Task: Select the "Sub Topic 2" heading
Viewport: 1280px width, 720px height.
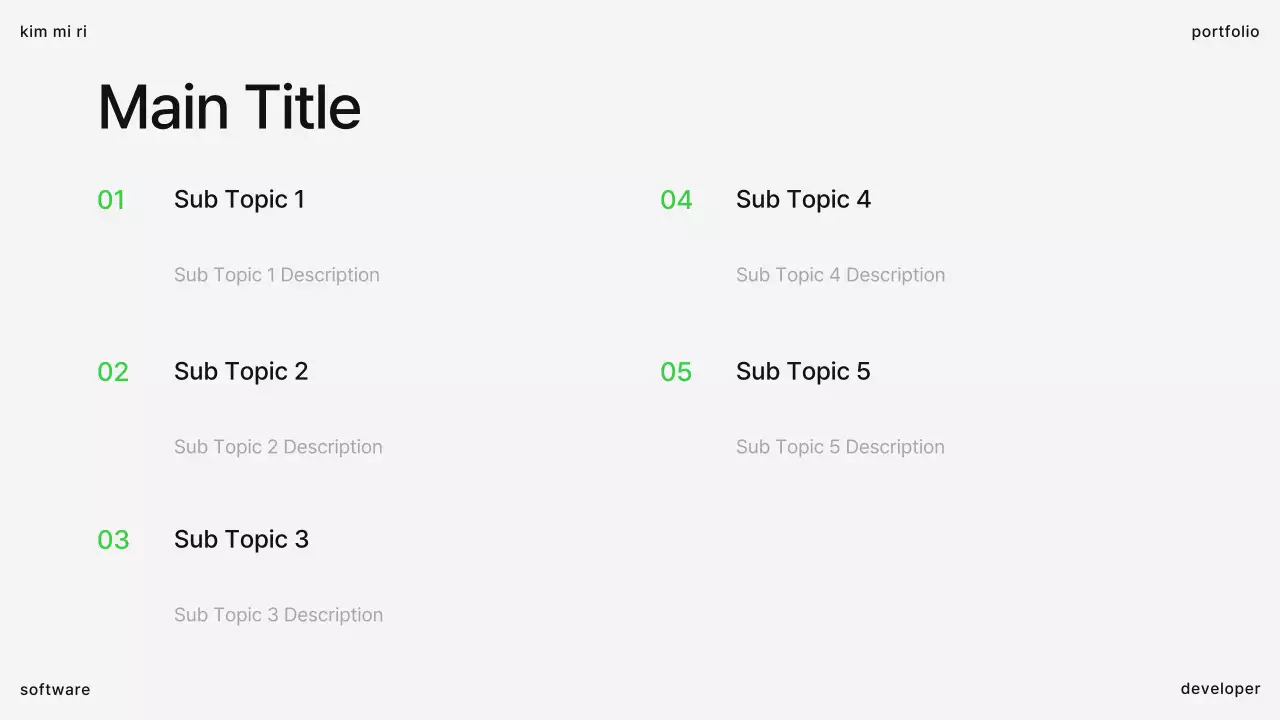Action: pos(241,371)
